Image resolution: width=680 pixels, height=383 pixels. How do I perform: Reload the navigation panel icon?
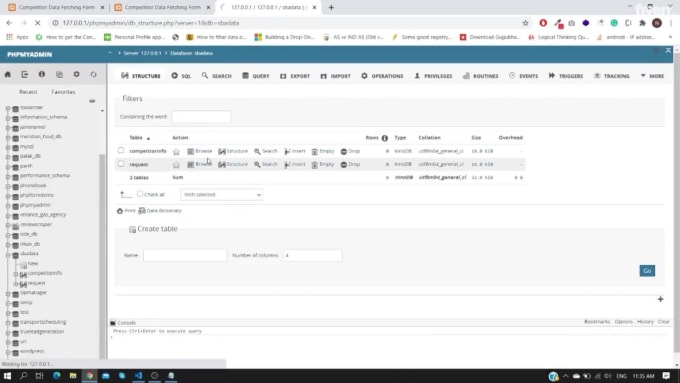(93, 75)
